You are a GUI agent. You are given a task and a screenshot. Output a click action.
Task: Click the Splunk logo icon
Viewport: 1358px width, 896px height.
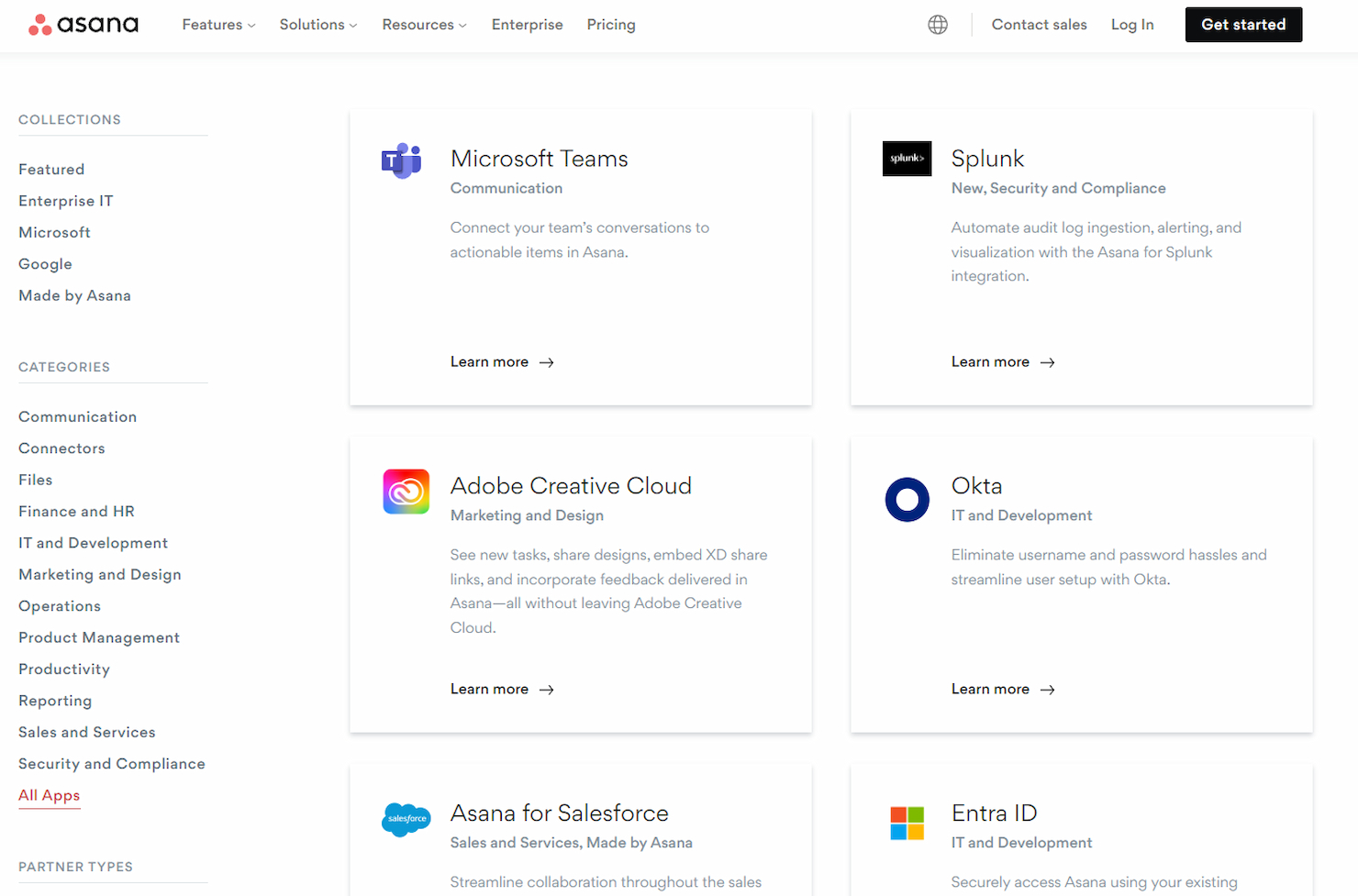click(907, 159)
